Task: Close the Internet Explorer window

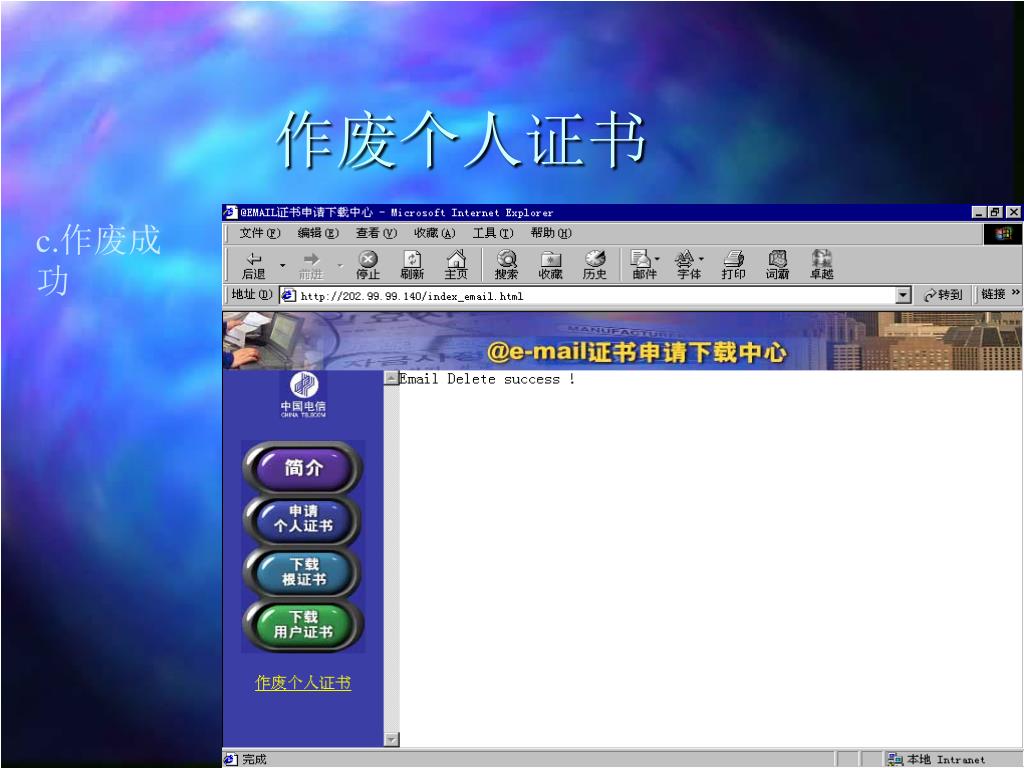Action: 1013,212
